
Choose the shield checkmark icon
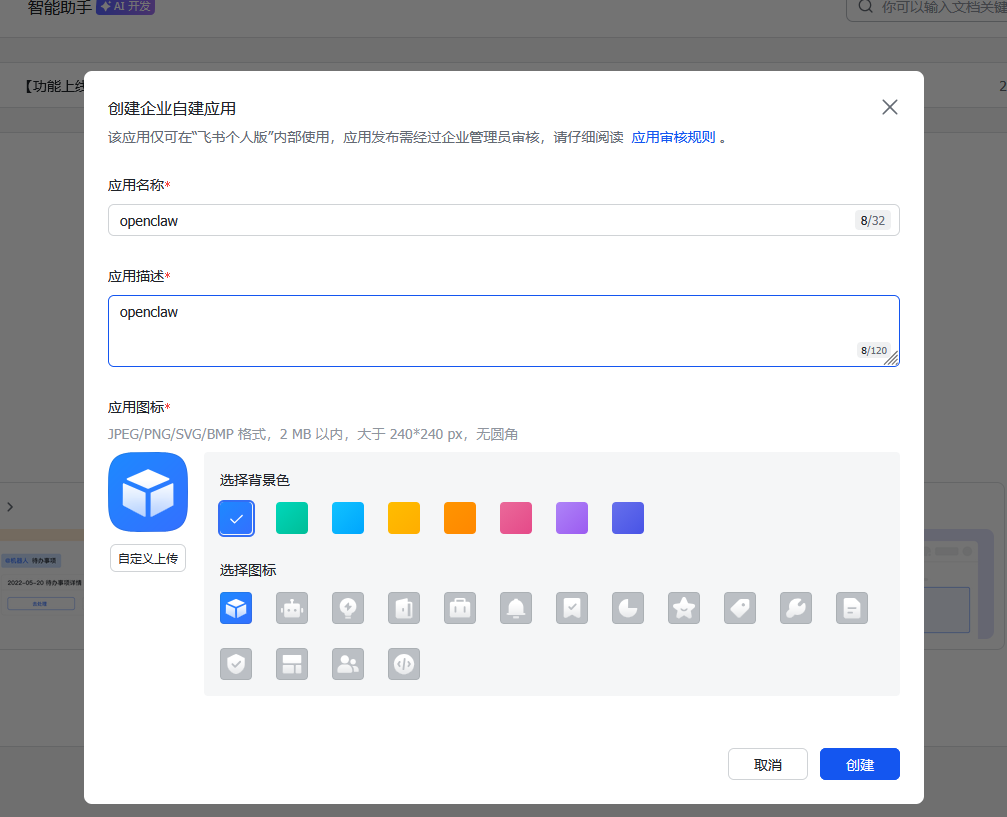point(236,664)
